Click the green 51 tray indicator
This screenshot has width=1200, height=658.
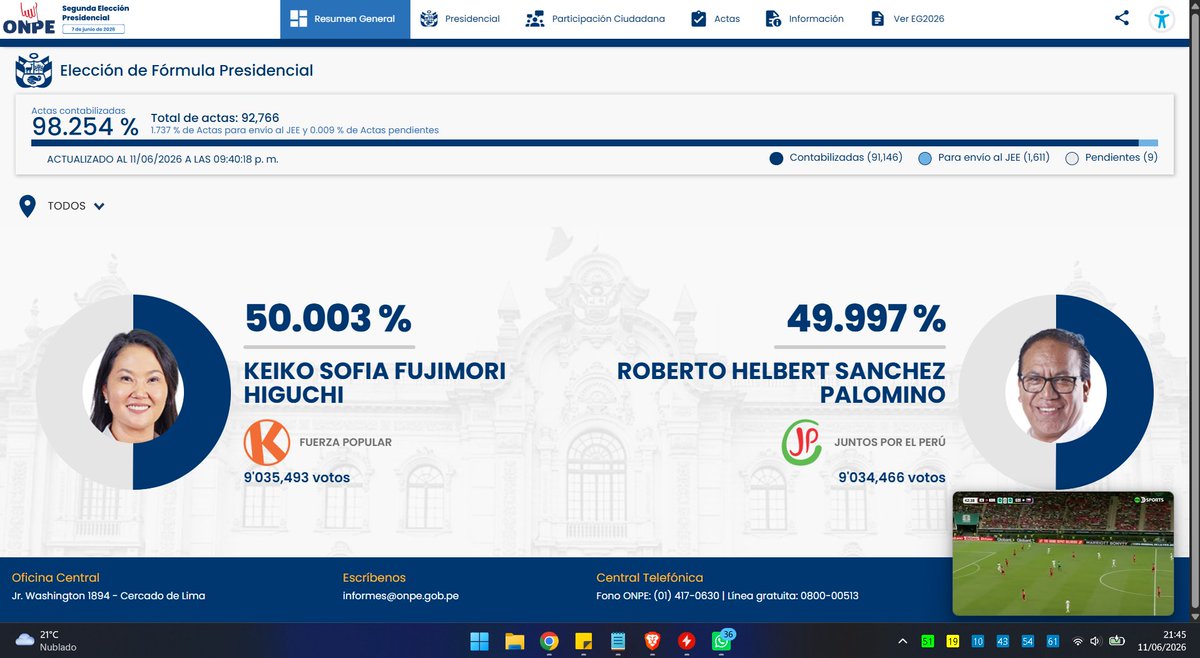point(928,641)
